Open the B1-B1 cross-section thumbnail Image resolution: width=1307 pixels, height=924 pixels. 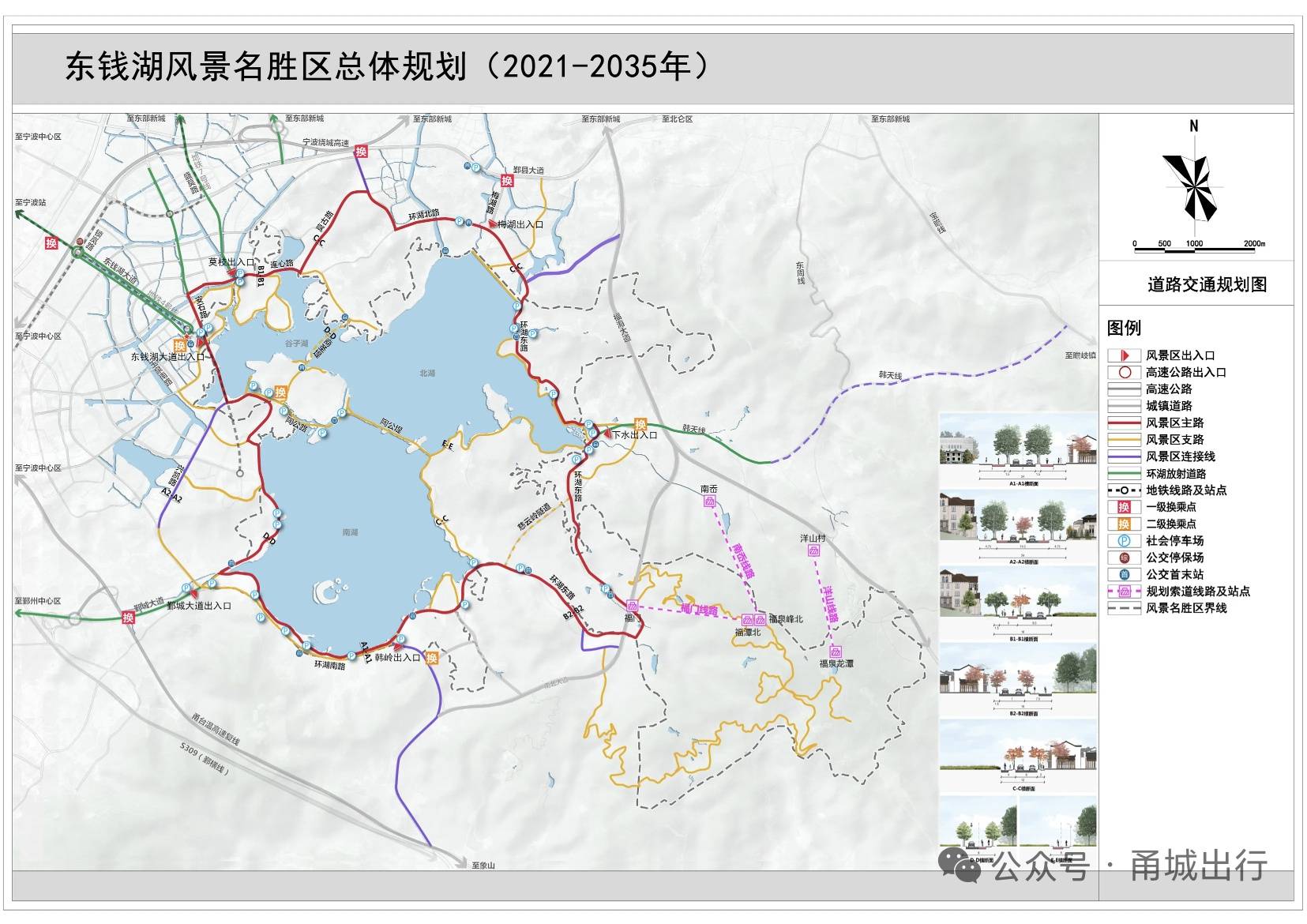tap(1018, 604)
